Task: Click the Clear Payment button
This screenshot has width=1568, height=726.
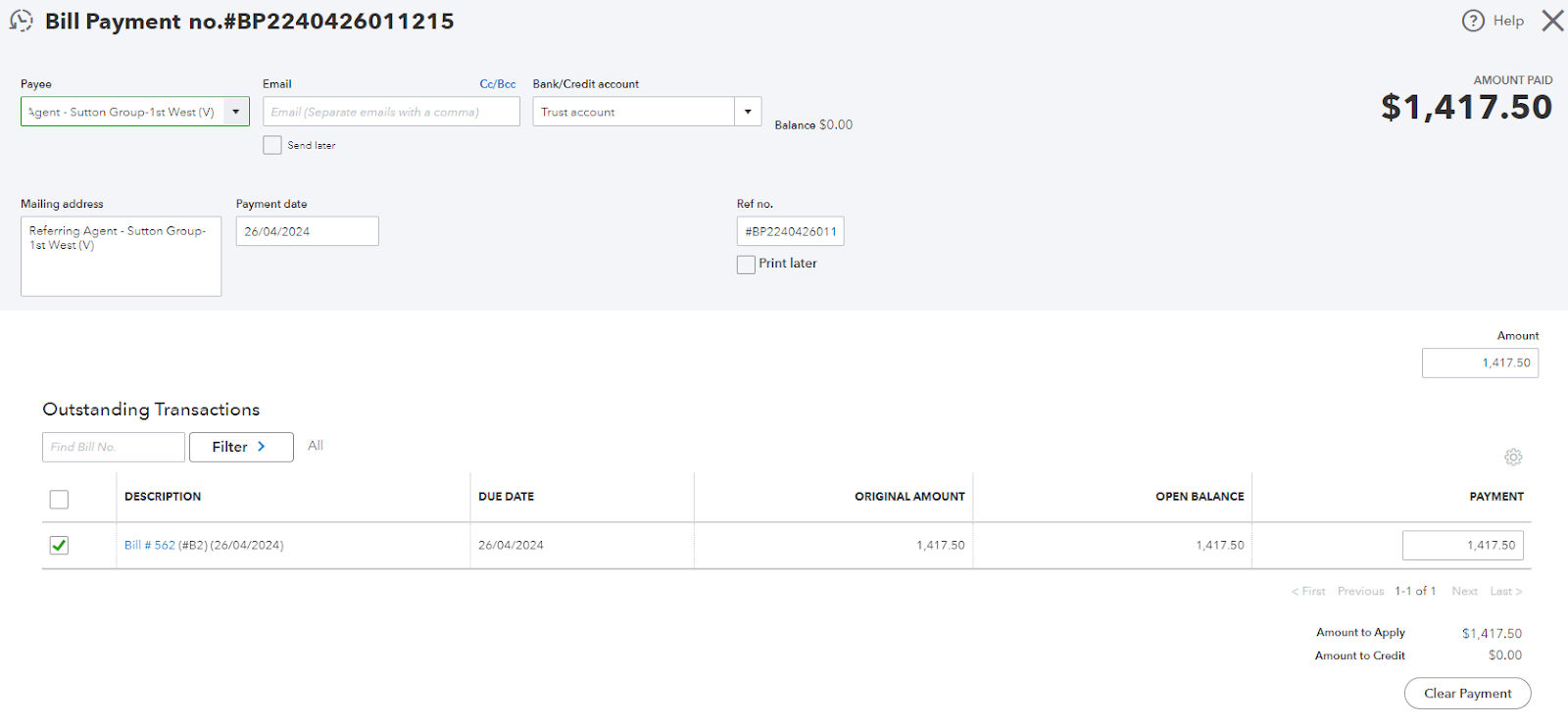Action: click(1467, 693)
